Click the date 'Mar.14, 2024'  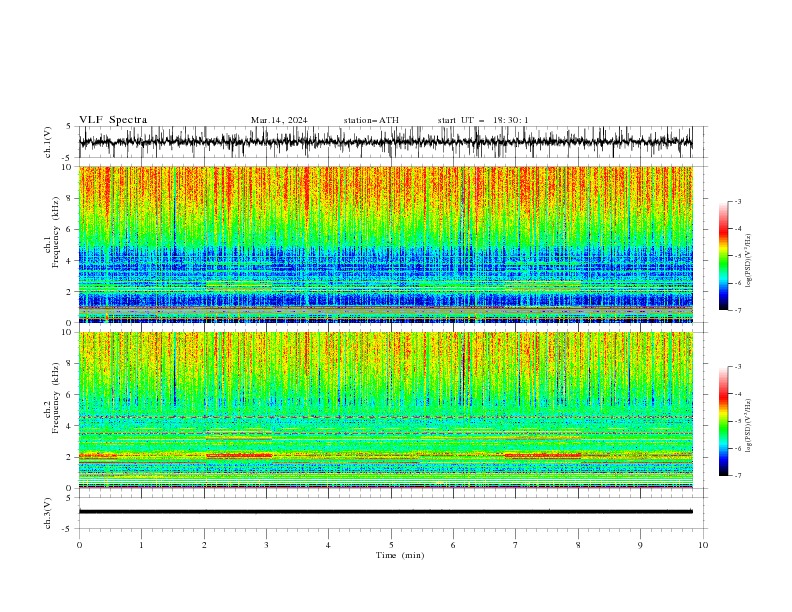pyautogui.click(x=279, y=120)
